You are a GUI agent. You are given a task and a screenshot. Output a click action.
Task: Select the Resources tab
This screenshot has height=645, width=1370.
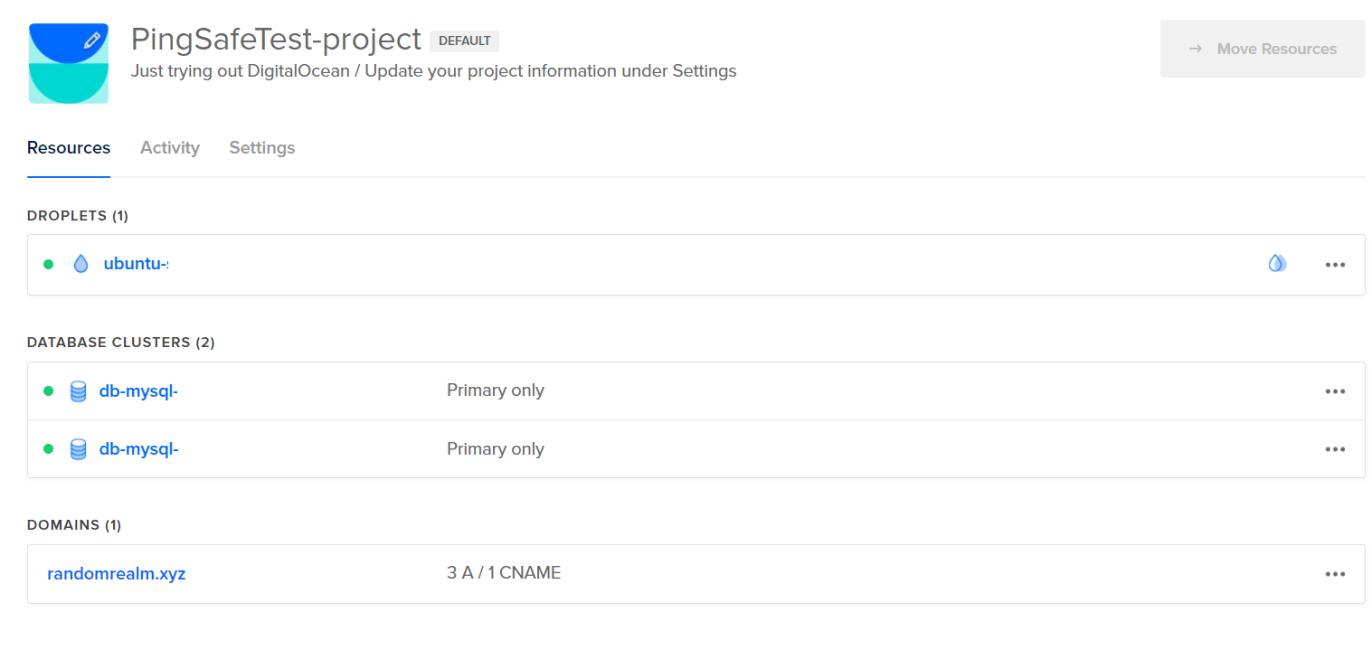click(x=69, y=148)
